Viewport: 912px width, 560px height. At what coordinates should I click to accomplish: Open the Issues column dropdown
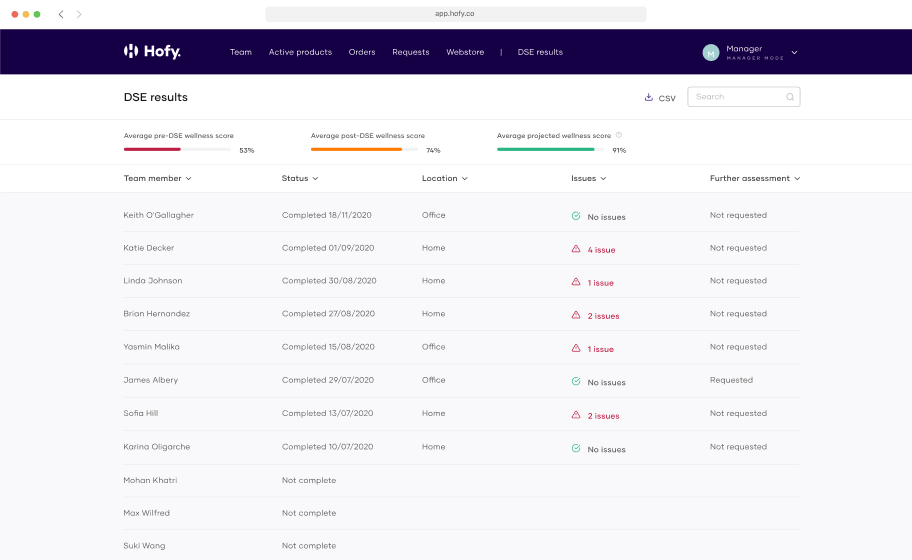588,178
